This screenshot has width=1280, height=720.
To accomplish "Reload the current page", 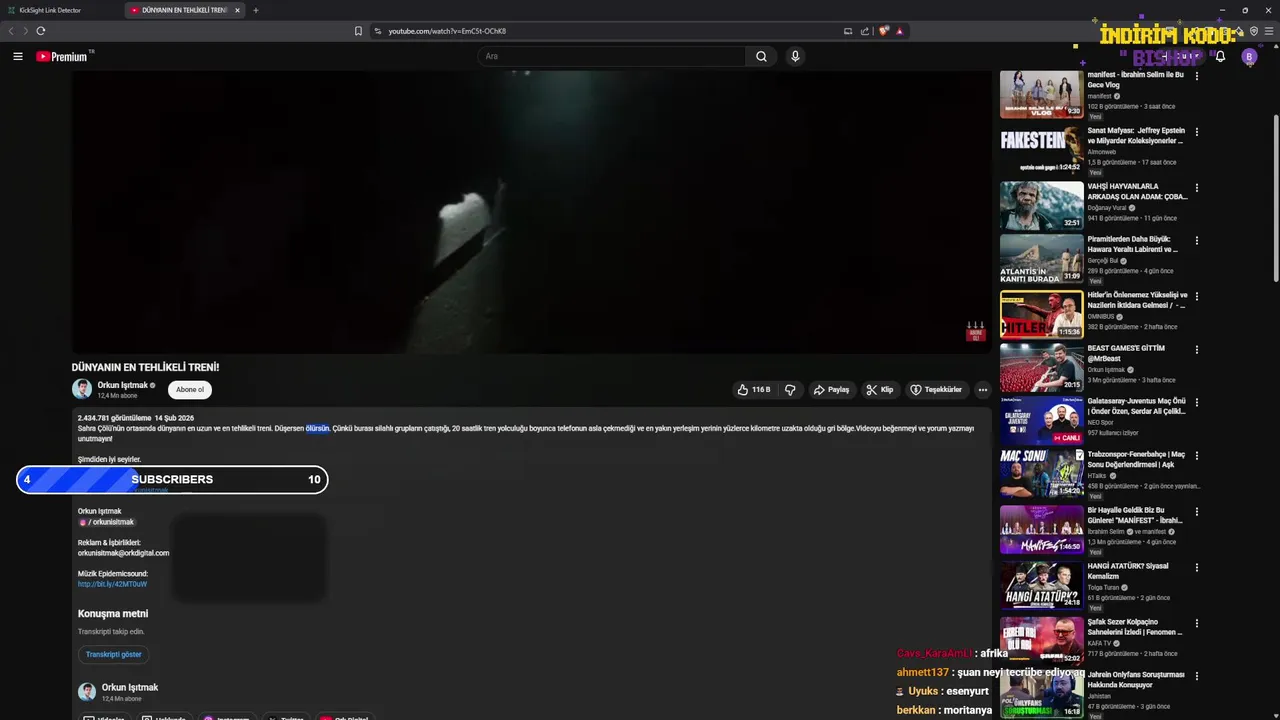I will [40, 31].
